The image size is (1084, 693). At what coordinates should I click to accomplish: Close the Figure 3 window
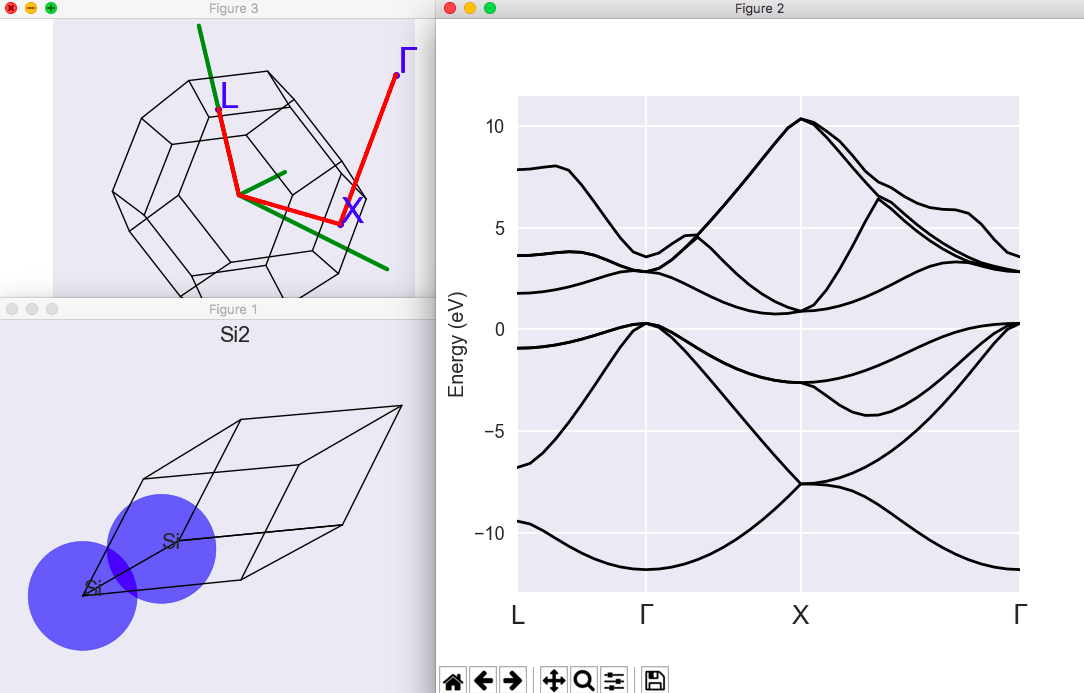tap(11, 8)
